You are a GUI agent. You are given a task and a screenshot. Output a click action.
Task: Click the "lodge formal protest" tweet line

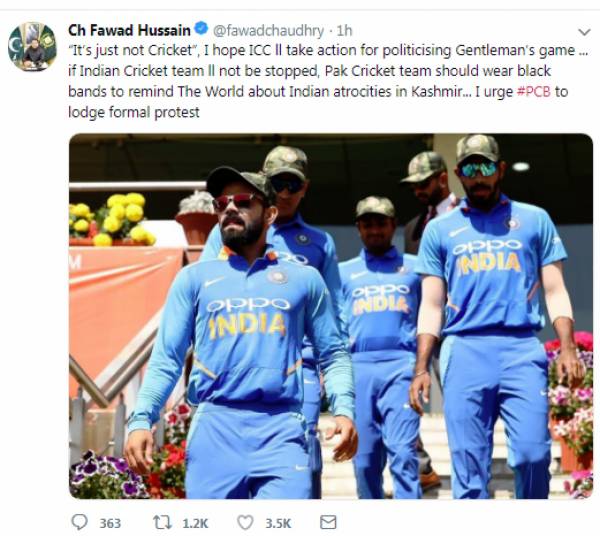(134, 112)
